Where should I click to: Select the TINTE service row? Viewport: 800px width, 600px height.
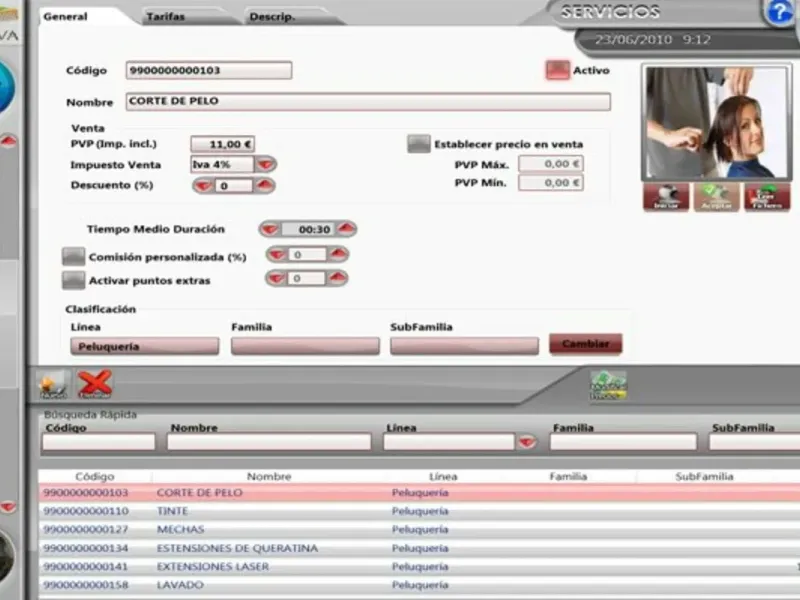pos(419,511)
